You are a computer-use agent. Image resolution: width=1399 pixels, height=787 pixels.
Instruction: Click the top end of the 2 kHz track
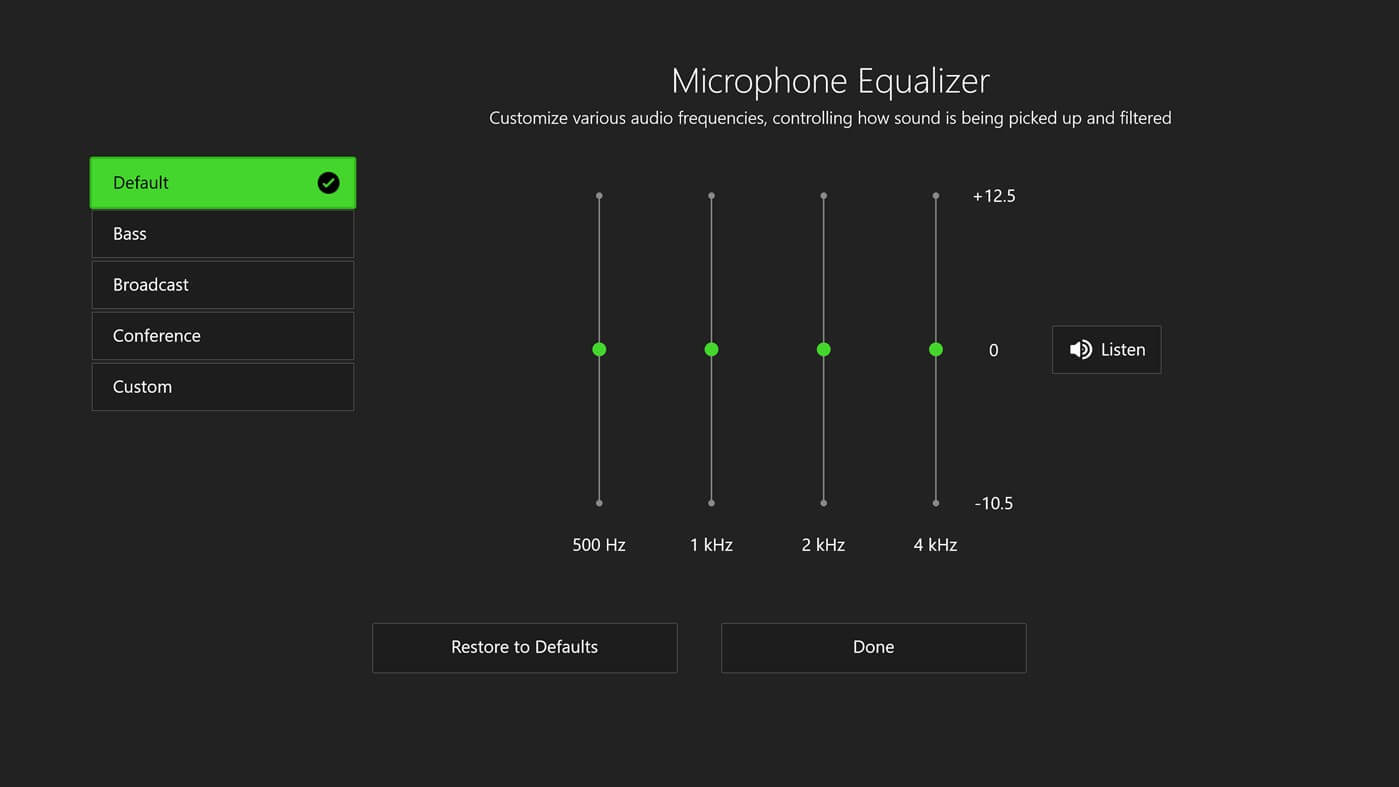pyautogui.click(x=823, y=196)
